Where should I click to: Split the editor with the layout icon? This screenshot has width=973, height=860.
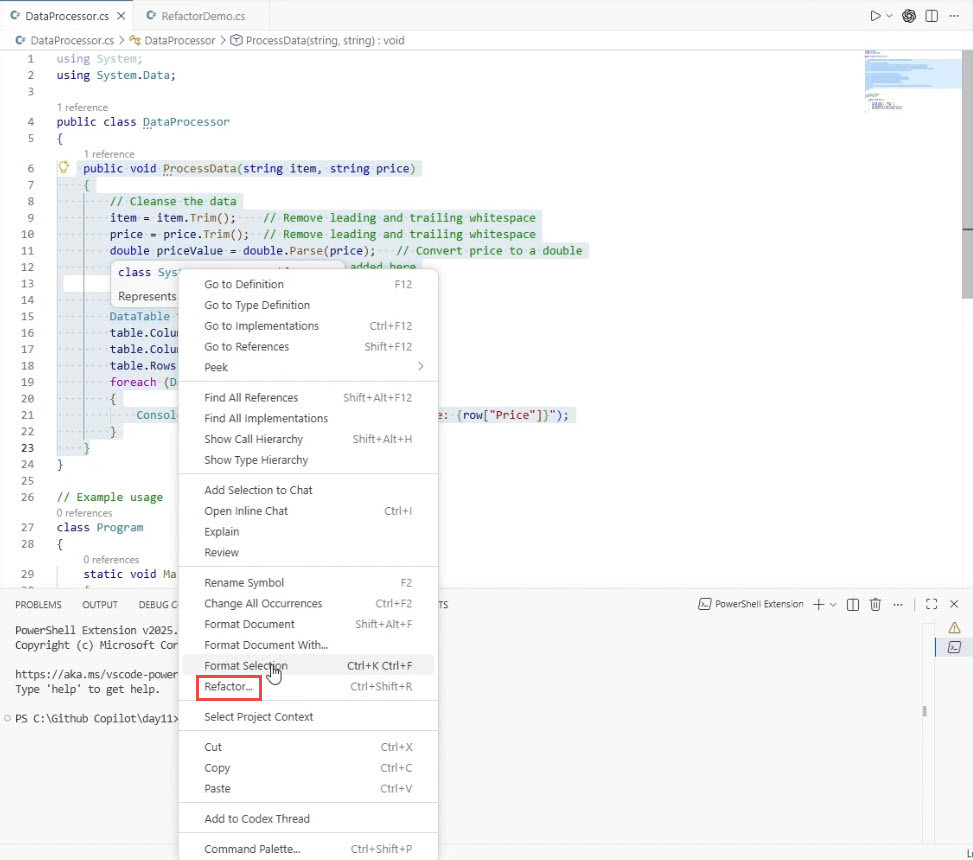tap(931, 16)
